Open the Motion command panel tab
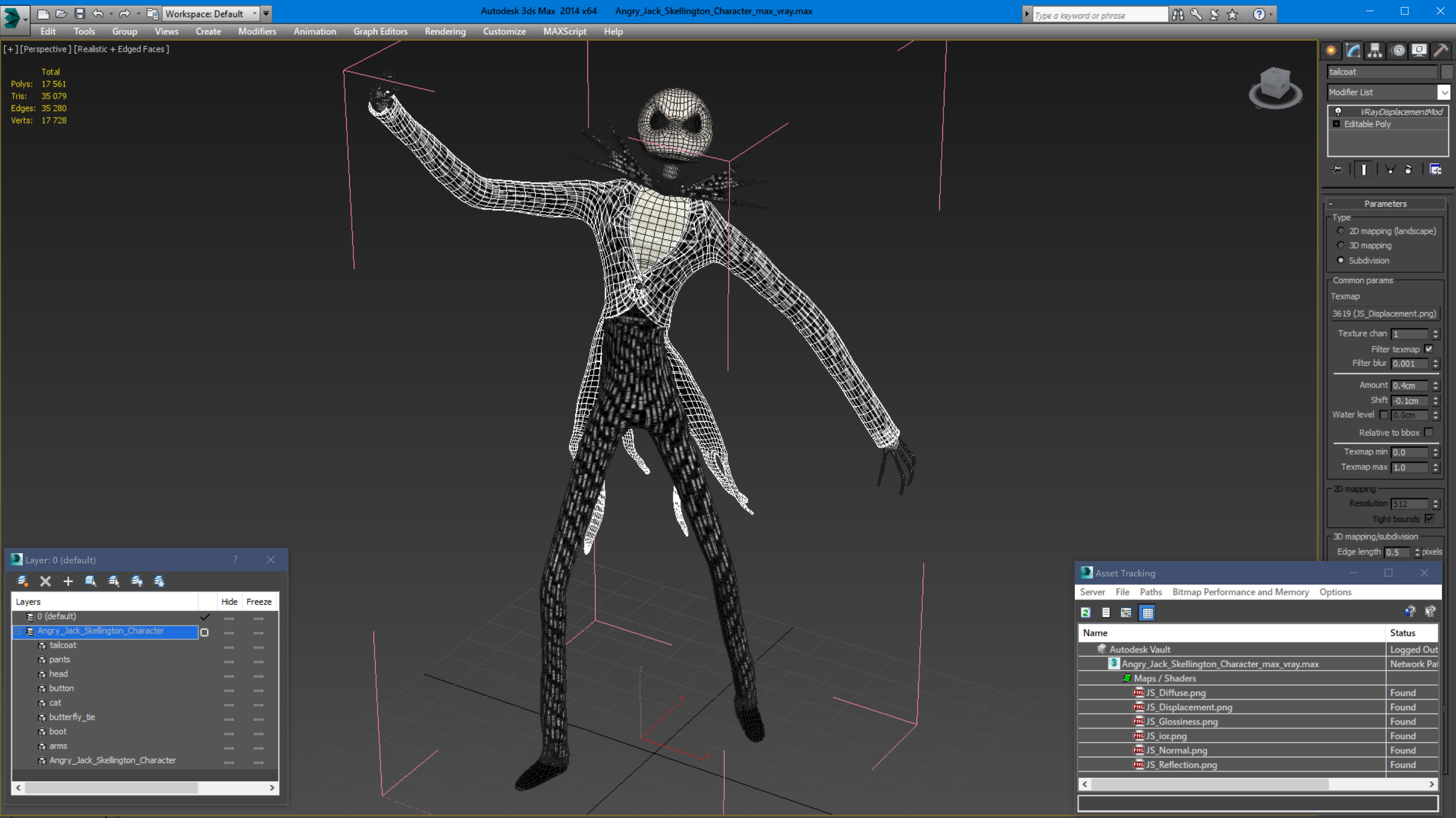This screenshot has width=1456, height=818. tap(1397, 51)
